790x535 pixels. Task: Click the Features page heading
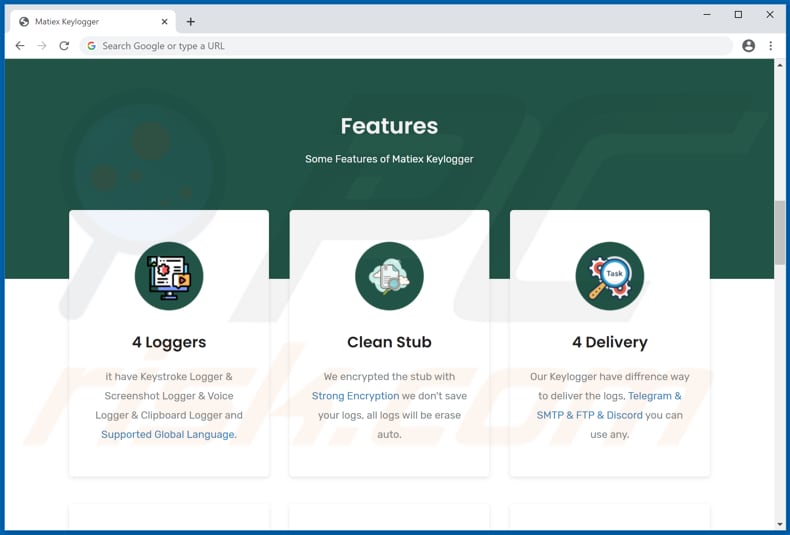click(x=389, y=126)
